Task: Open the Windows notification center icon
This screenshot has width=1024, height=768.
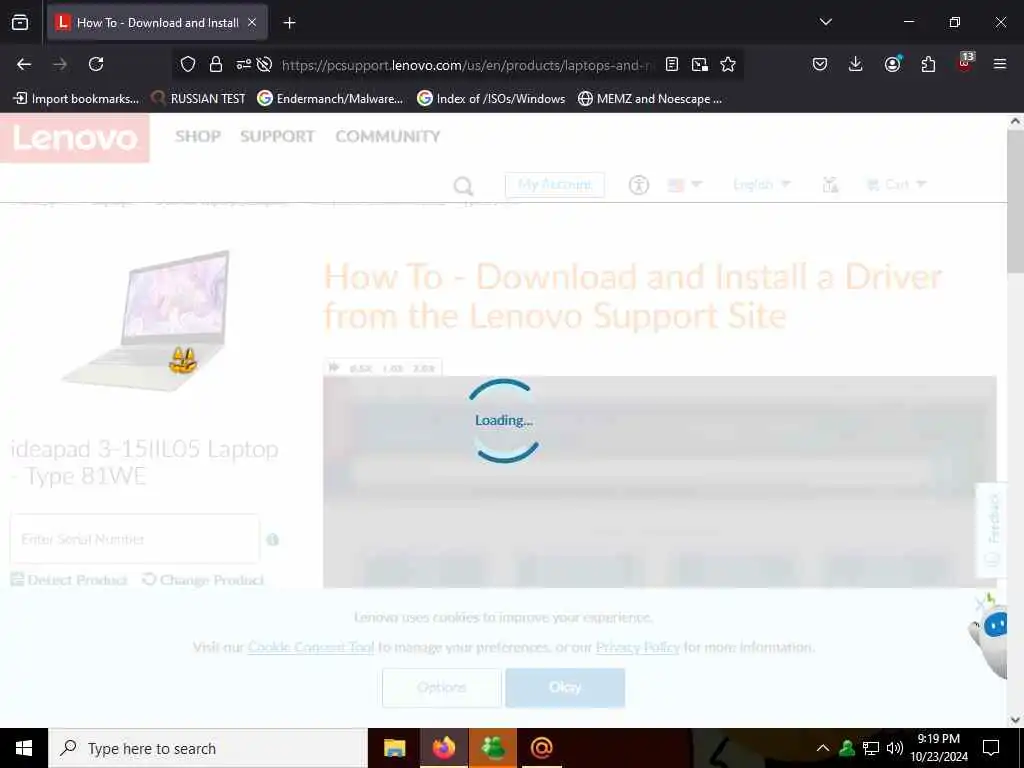Action: 991,748
